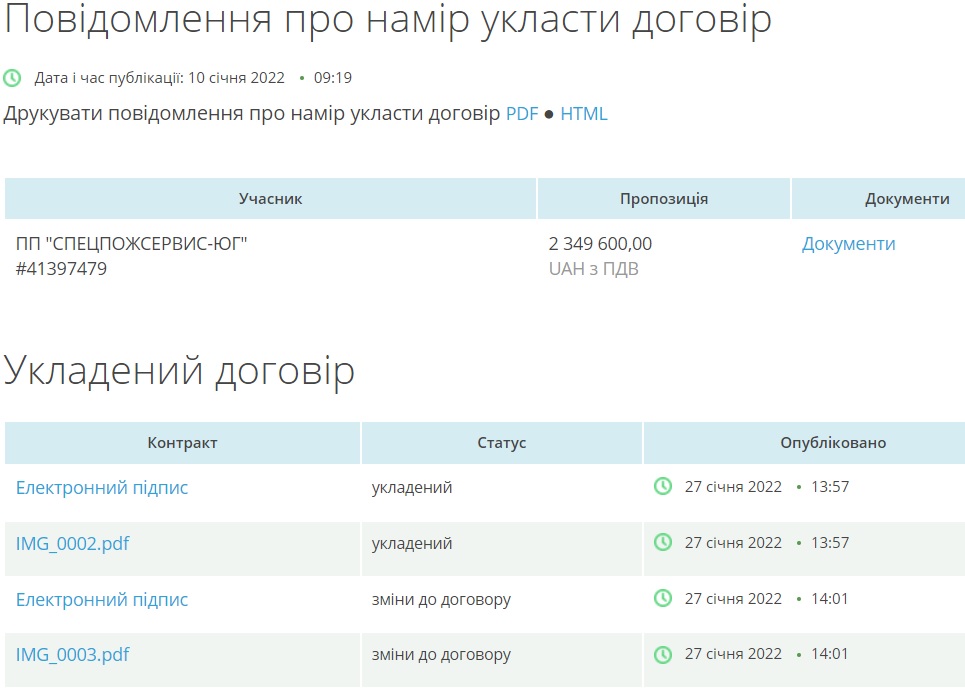This screenshot has height=695, width=965.
Task: Click clock icon in the IMG_0002.pdf row
Action: tap(662, 542)
